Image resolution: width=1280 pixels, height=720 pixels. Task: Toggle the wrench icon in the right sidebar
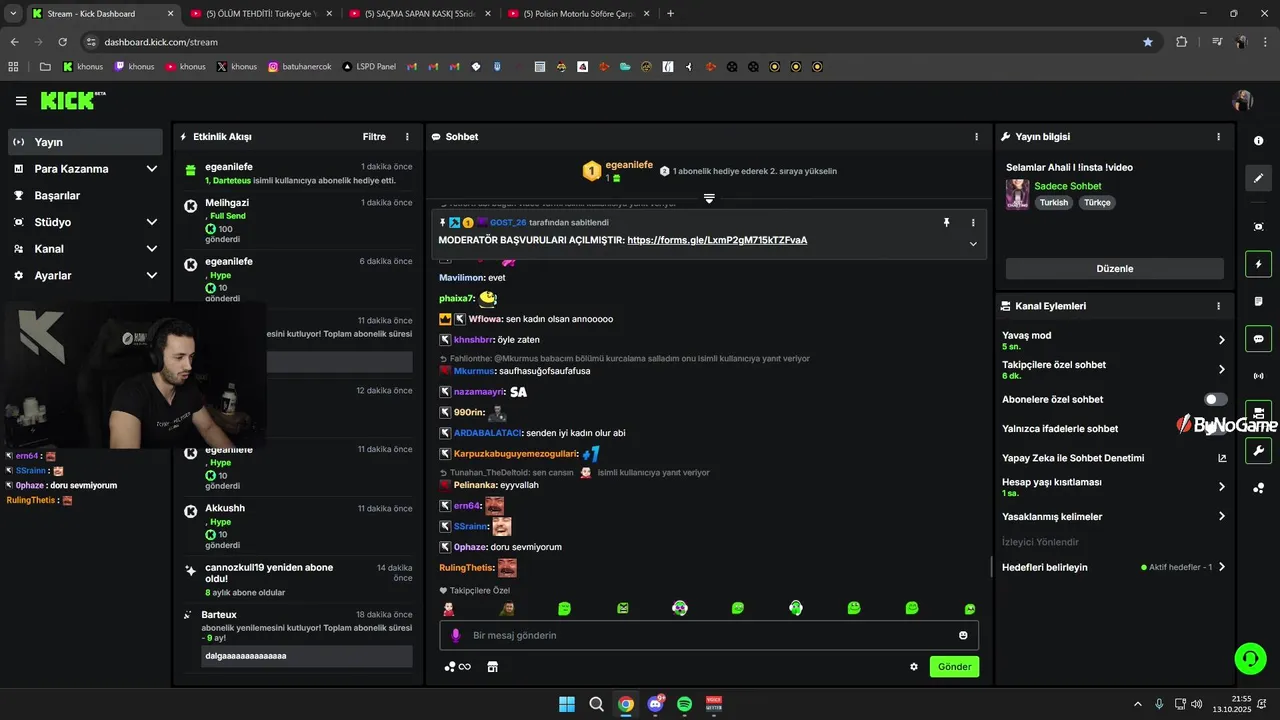pyautogui.click(x=1258, y=450)
